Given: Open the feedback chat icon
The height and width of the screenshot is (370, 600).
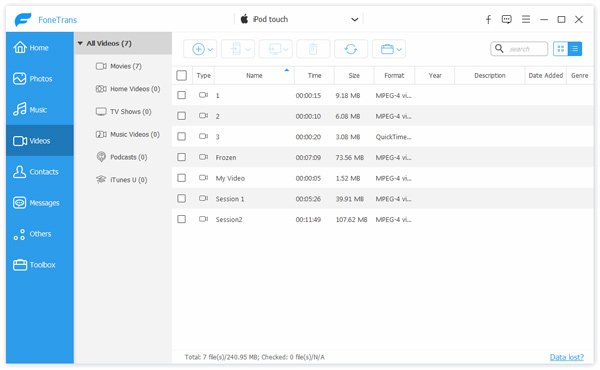Looking at the screenshot, I should [507, 19].
